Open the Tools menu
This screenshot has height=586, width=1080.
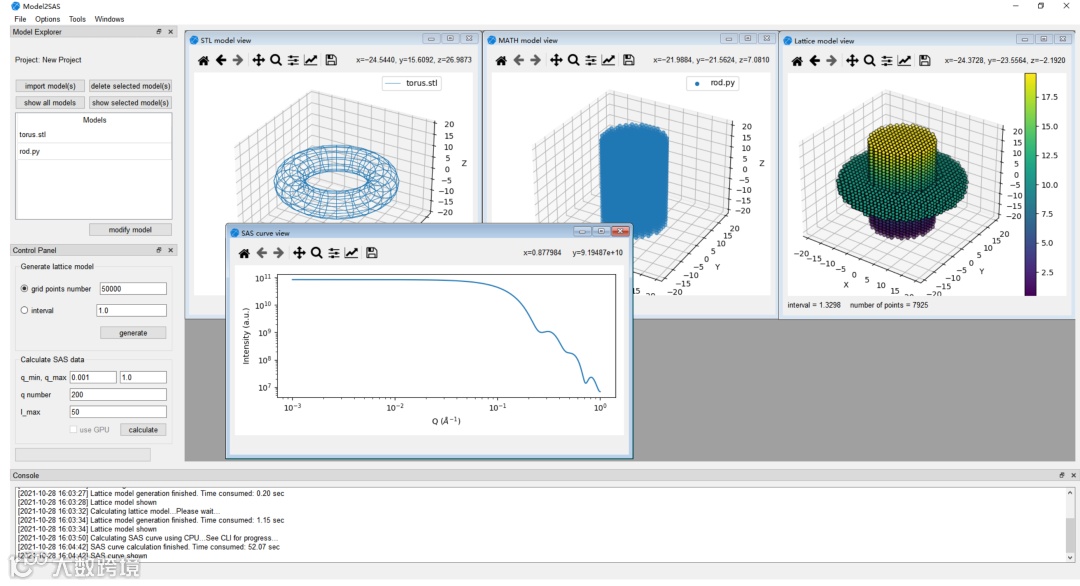pyautogui.click(x=77, y=19)
